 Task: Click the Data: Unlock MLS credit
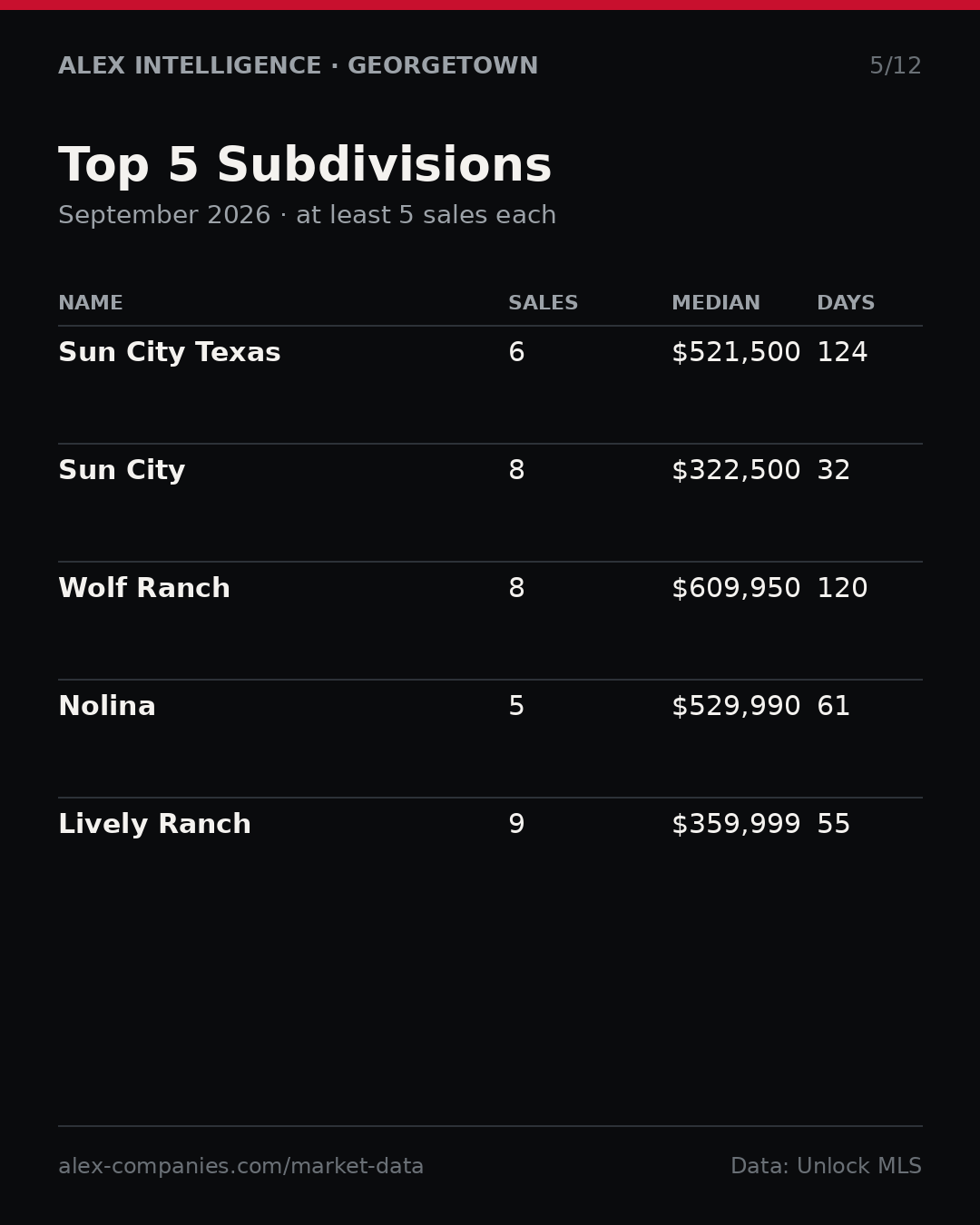826,1167
